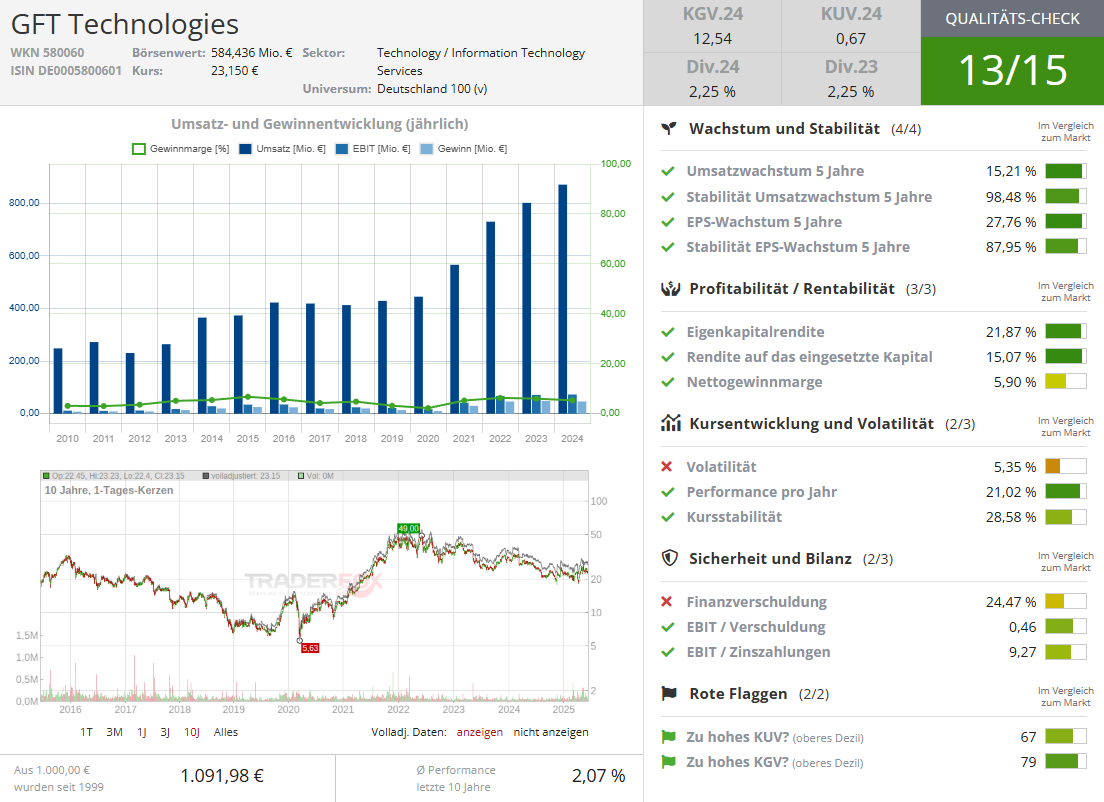Click the checkmark beside Umsatzwachstum 5 Jahre
Image resolution: width=1104 pixels, height=802 pixels.
[668, 171]
